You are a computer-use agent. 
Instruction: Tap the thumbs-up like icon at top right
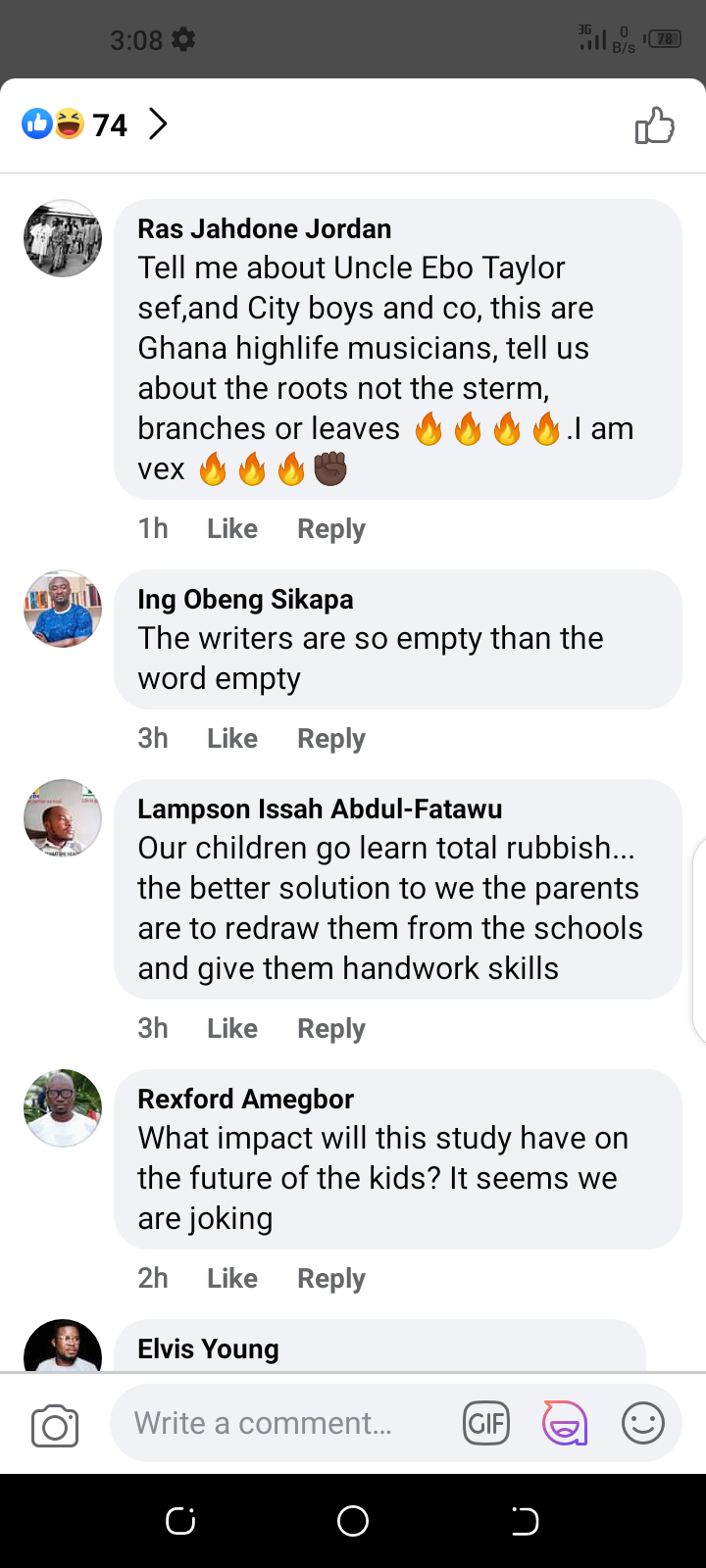click(x=655, y=125)
